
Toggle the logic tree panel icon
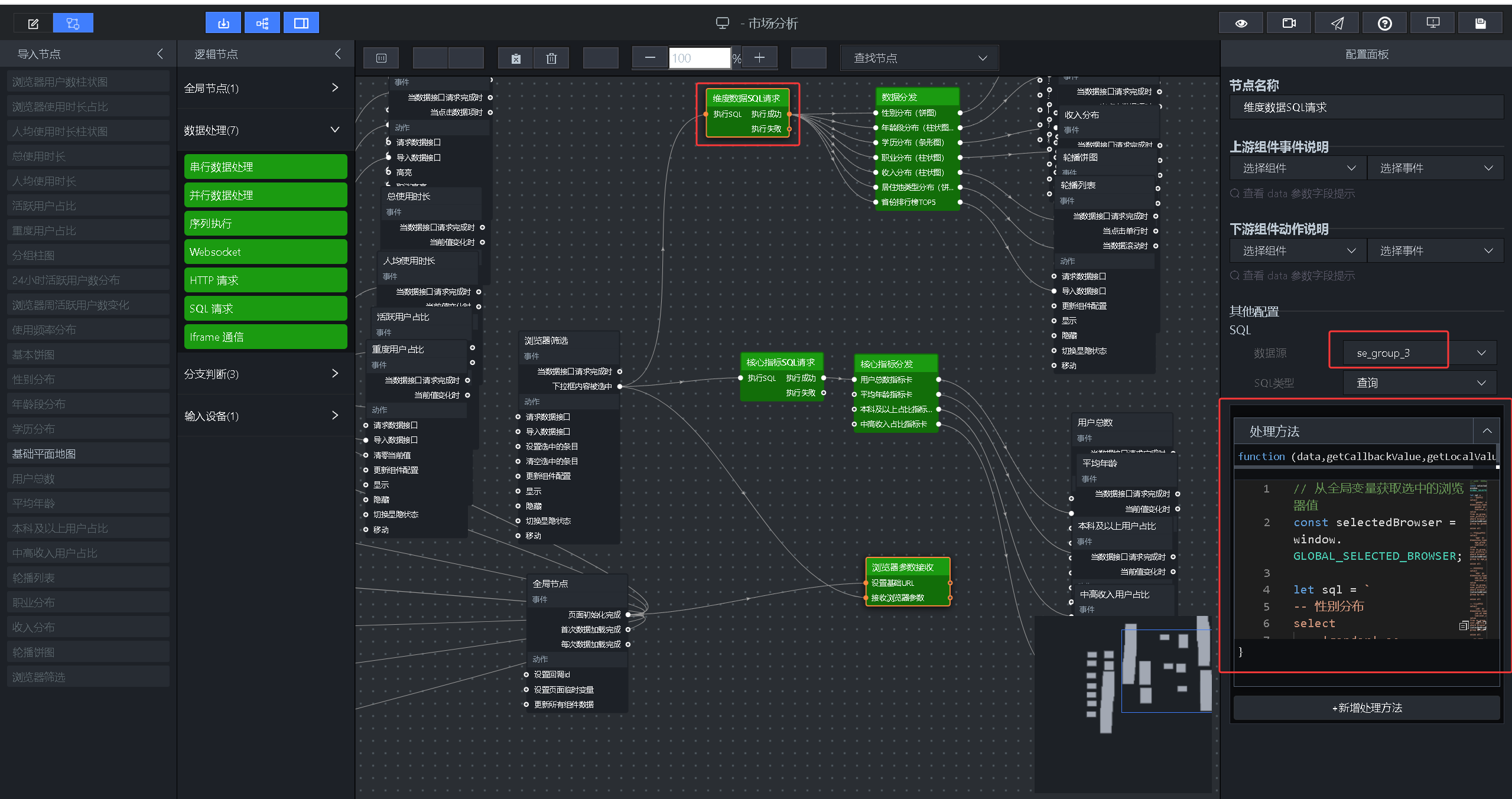pyautogui.click(x=262, y=24)
